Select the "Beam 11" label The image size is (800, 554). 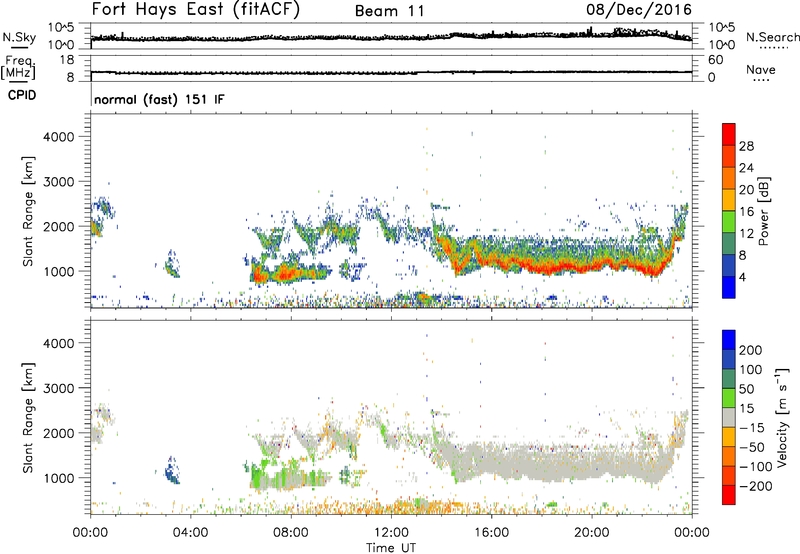tap(390, 11)
